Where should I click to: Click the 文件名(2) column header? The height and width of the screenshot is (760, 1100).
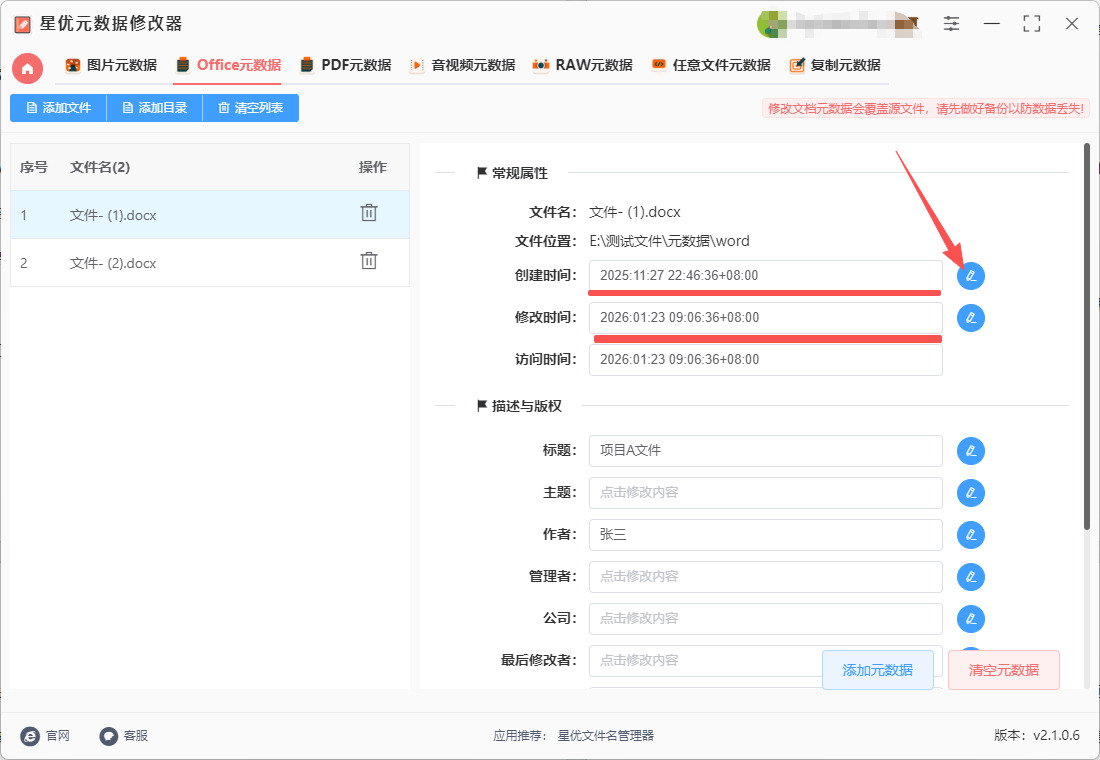[100, 167]
